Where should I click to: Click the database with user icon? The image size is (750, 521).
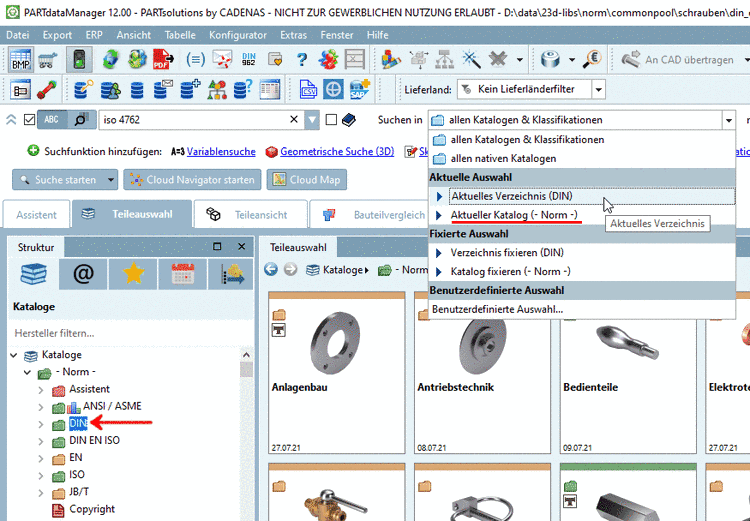pyautogui.click(x=110, y=90)
